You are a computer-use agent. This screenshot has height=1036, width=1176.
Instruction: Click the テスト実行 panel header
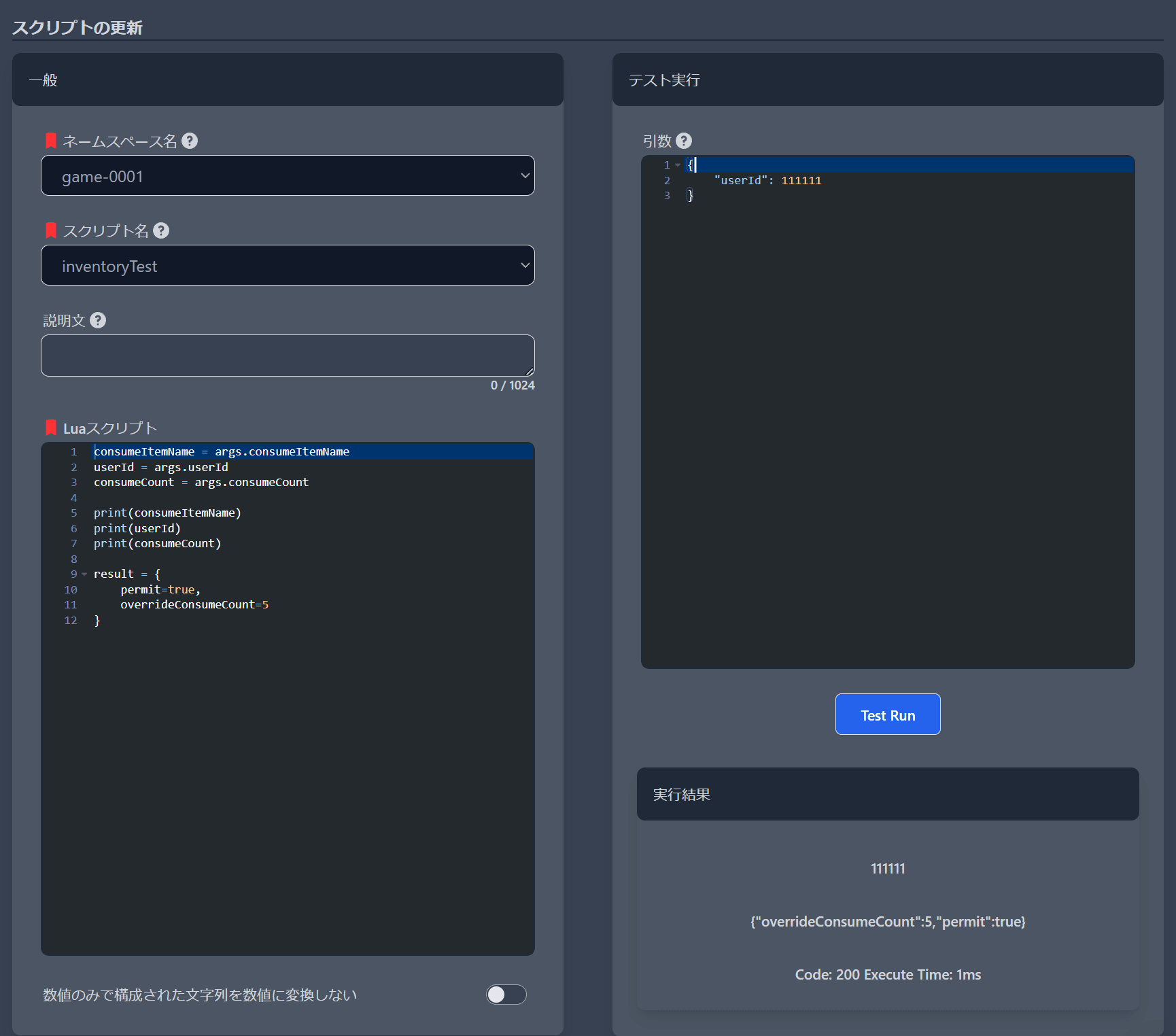tap(888, 80)
